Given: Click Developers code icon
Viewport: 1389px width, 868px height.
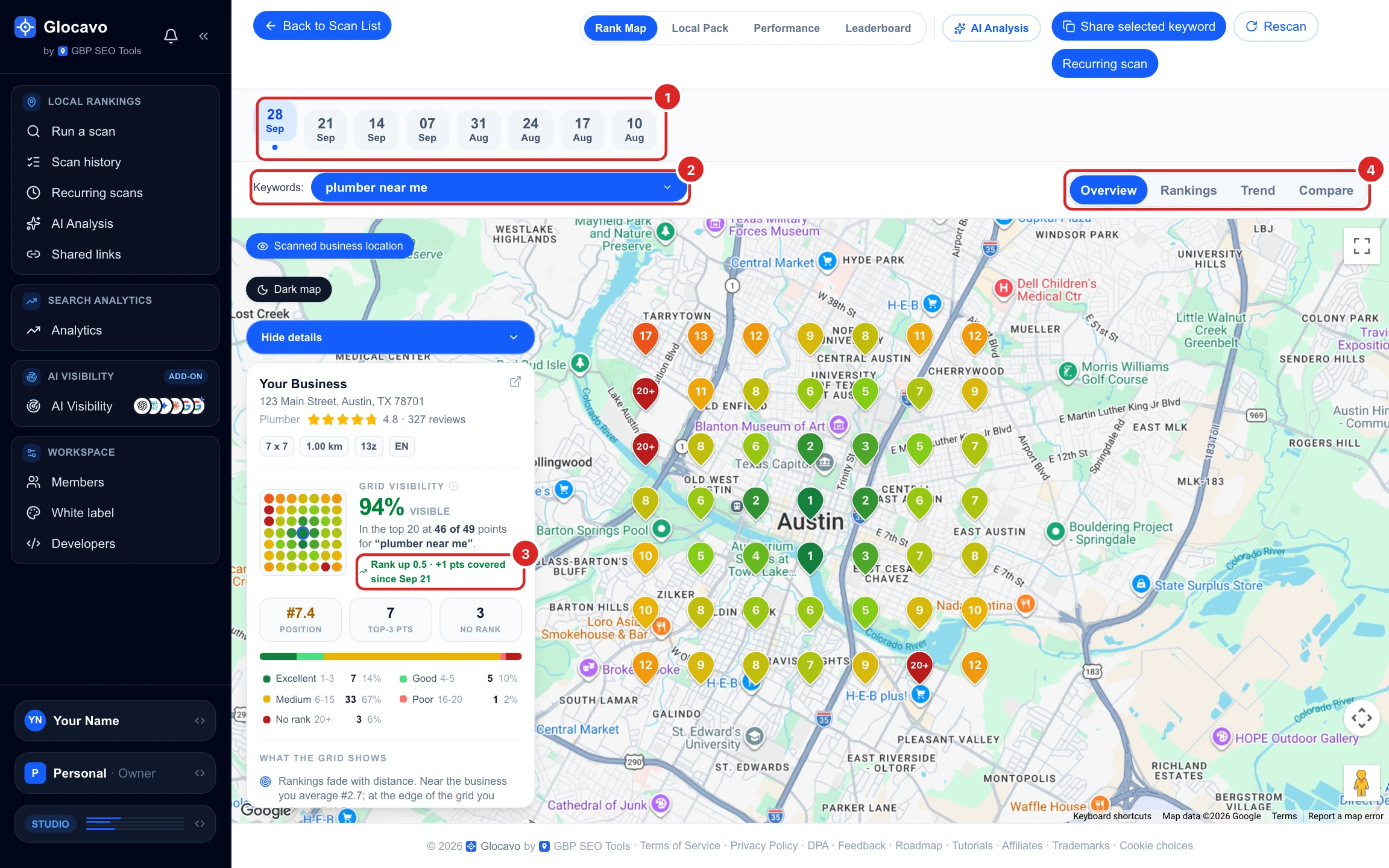Looking at the screenshot, I should (34, 544).
